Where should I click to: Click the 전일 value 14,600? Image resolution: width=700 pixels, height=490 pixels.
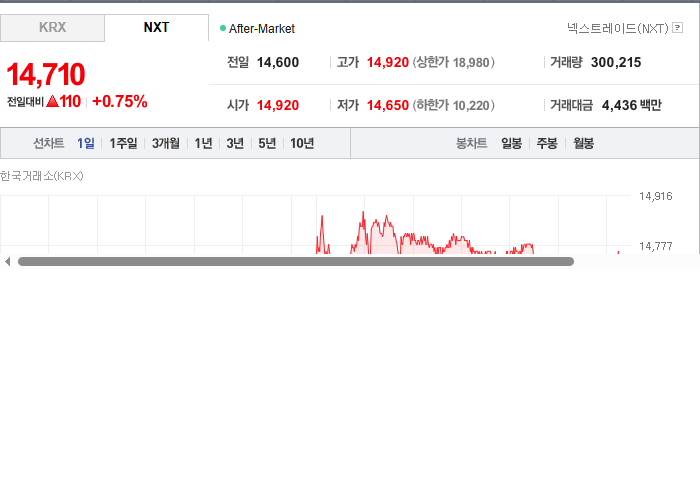[278, 62]
